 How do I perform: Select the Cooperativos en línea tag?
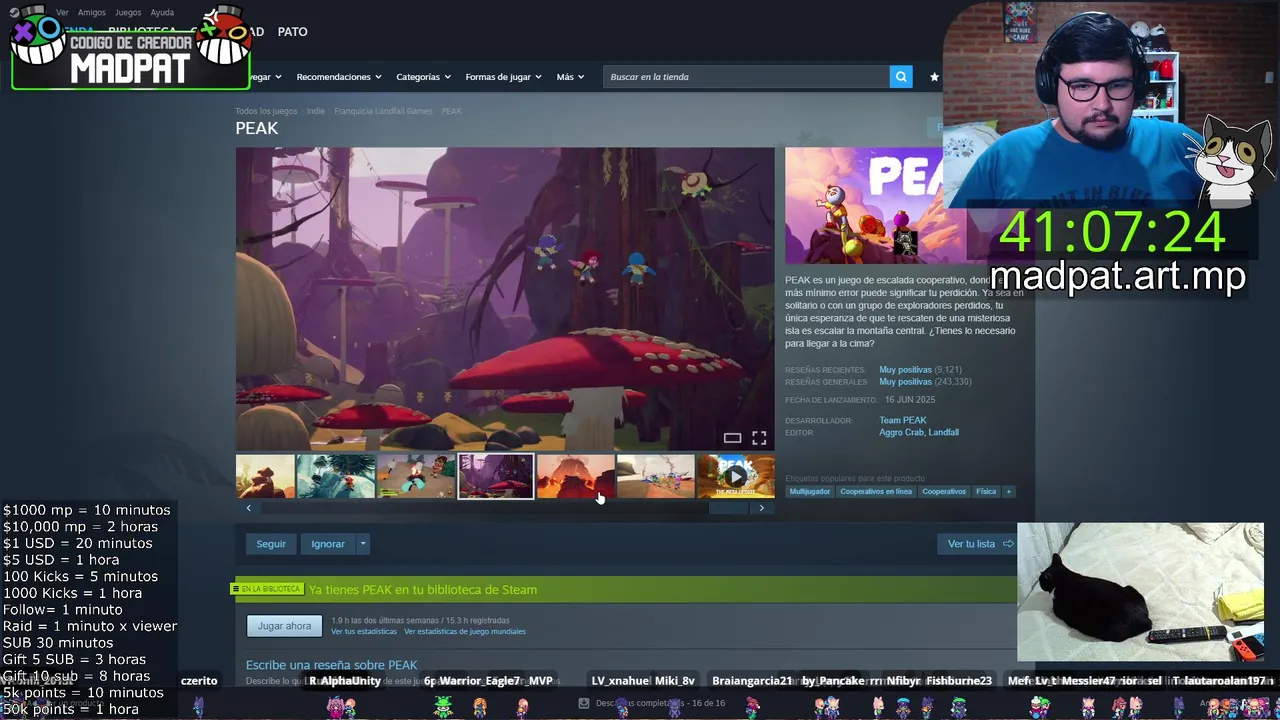[x=876, y=492]
